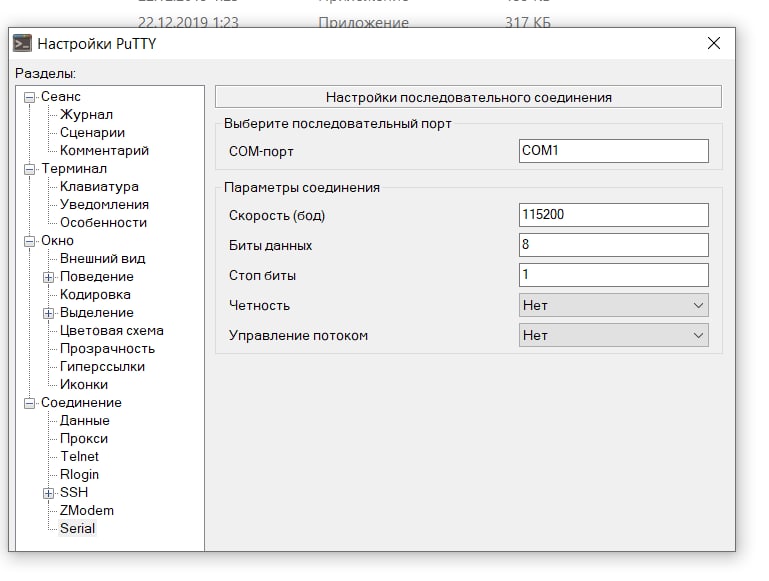Image resolution: width=769 pixels, height=581 pixels.
Task: Expand the SSH tree node
Action: [x=48, y=493]
